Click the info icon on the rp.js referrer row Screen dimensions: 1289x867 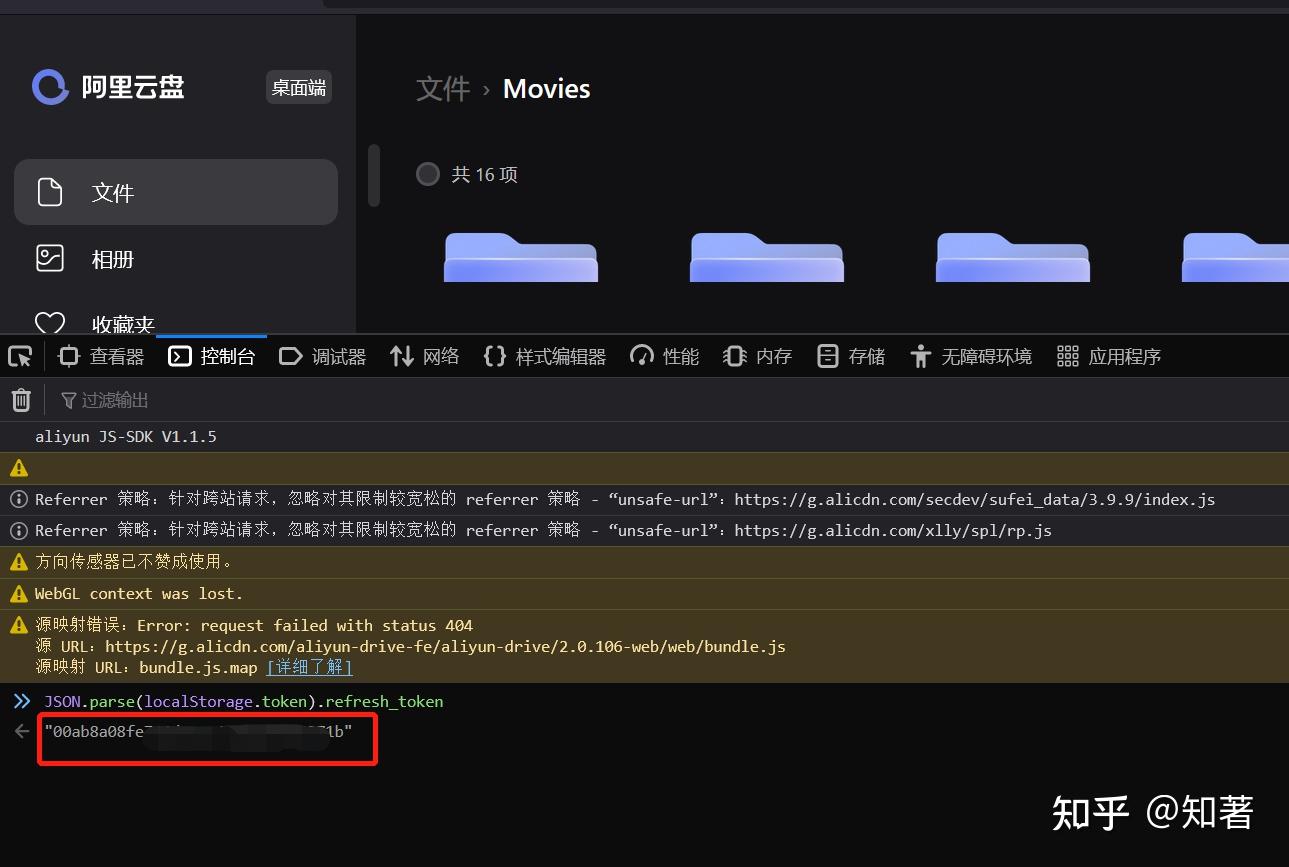[x=19, y=530]
